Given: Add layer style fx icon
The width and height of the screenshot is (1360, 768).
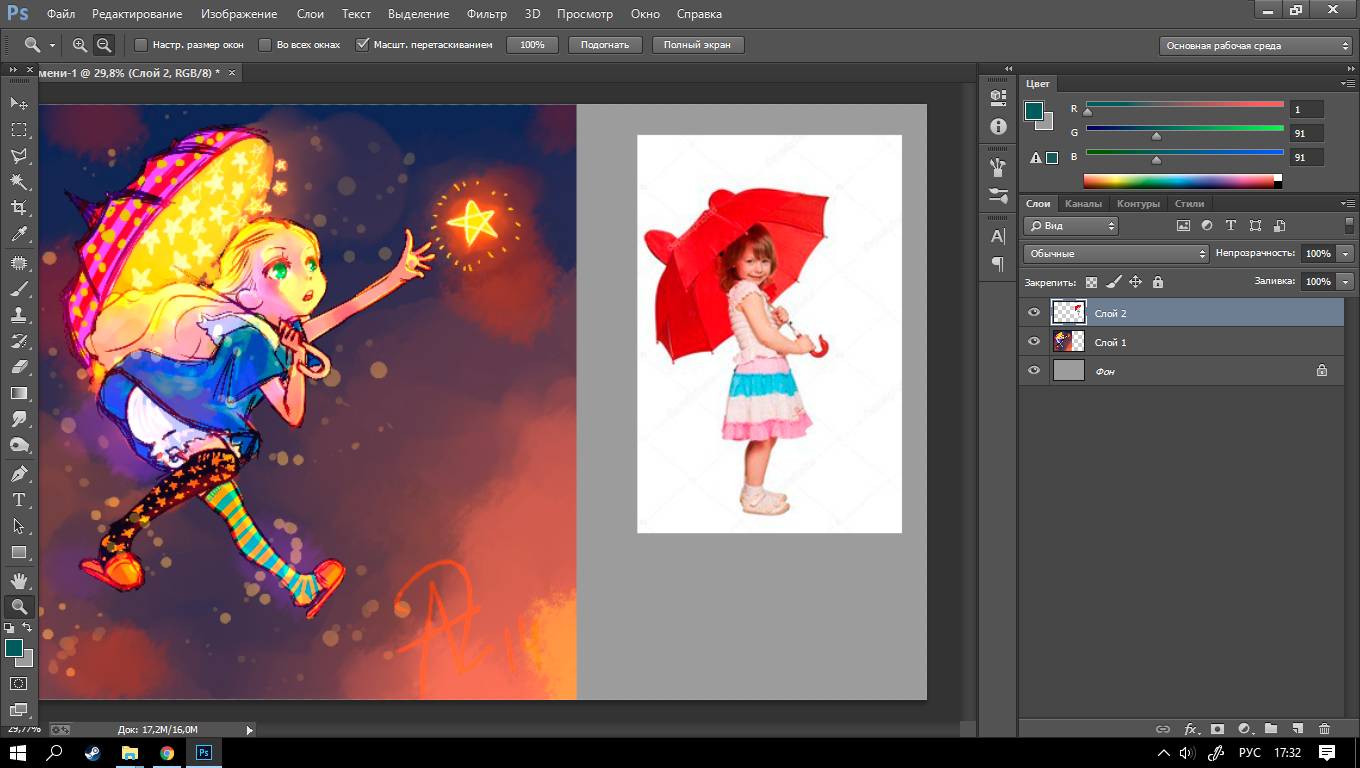Looking at the screenshot, I should (x=1191, y=729).
